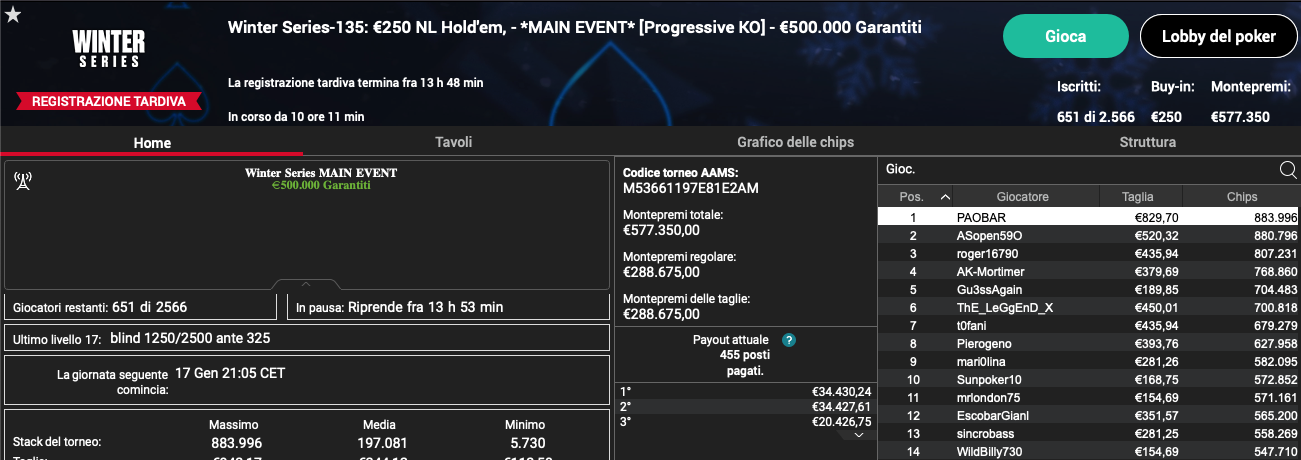Image resolution: width=1301 pixels, height=460 pixels.
Task: Expand the payout list chevron
Action: coord(858,435)
